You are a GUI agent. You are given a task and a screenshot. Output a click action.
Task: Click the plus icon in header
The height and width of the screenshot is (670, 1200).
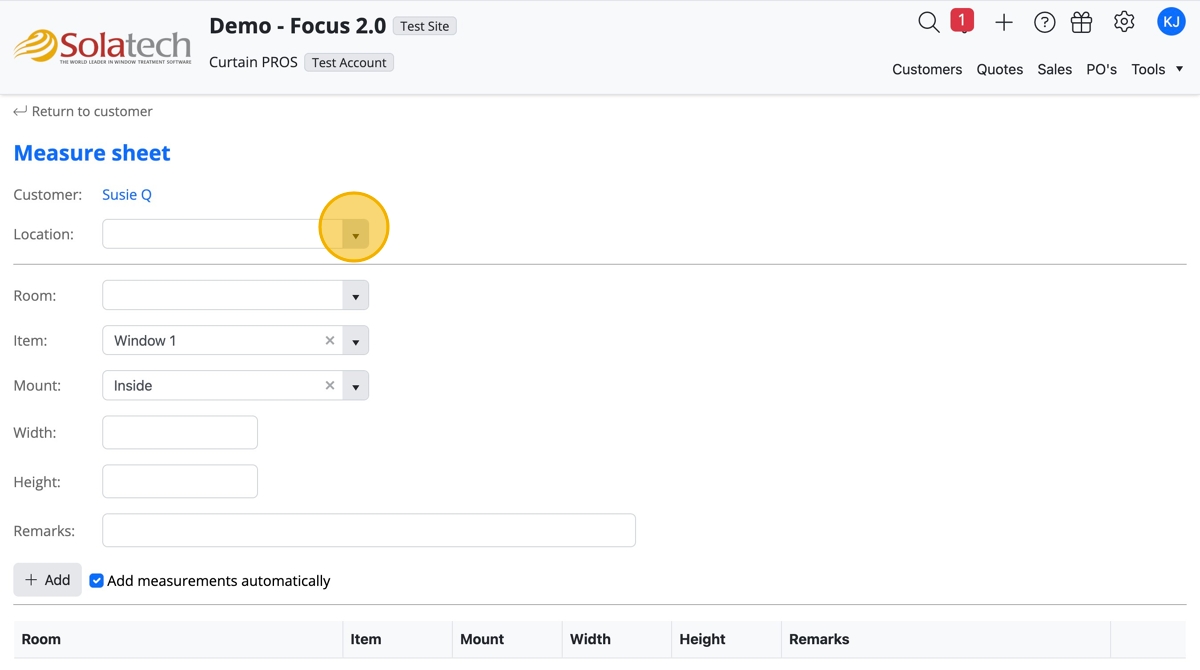tap(1004, 22)
